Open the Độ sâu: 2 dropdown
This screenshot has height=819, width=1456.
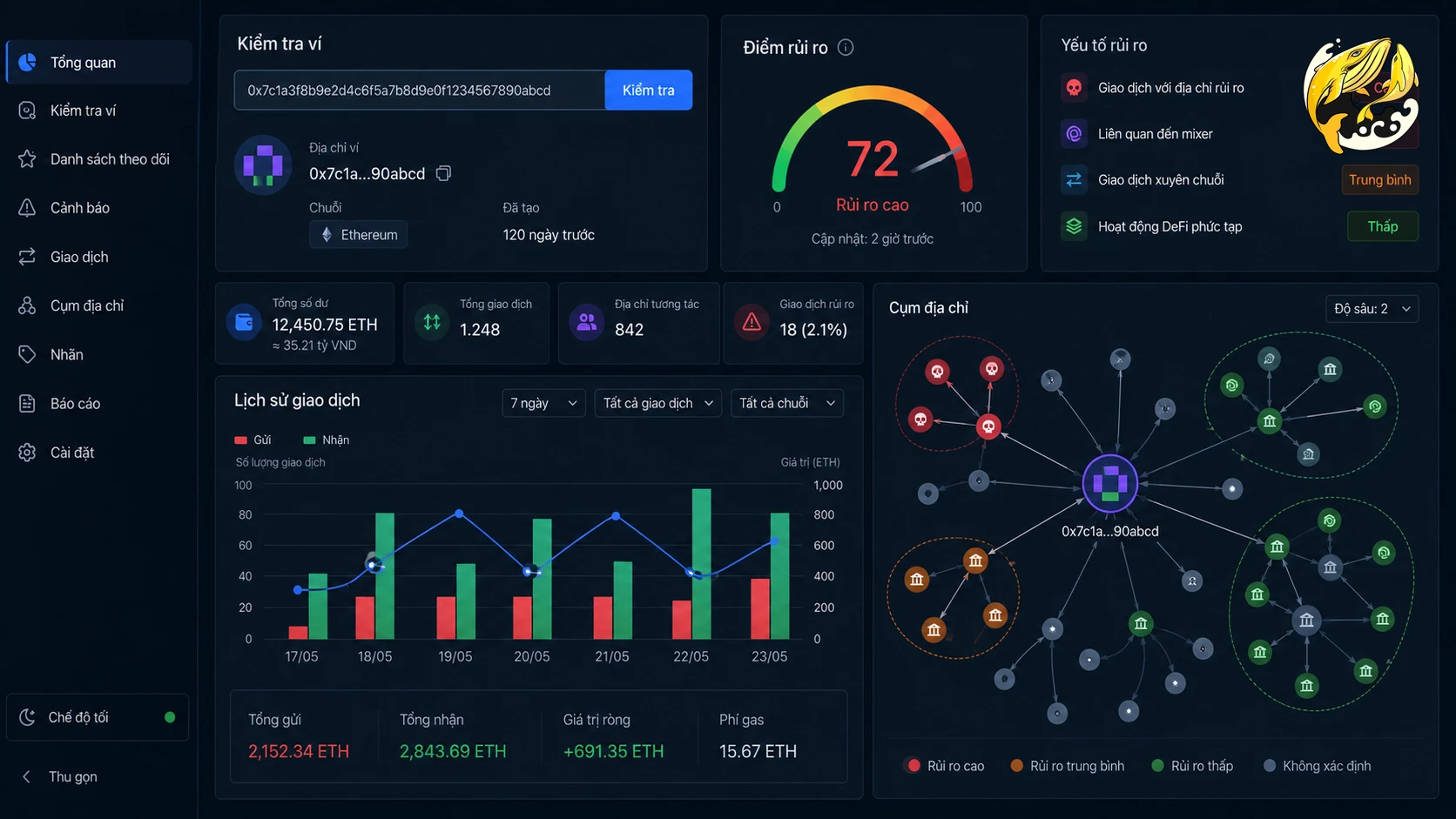pyautogui.click(x=1372, y=309)
